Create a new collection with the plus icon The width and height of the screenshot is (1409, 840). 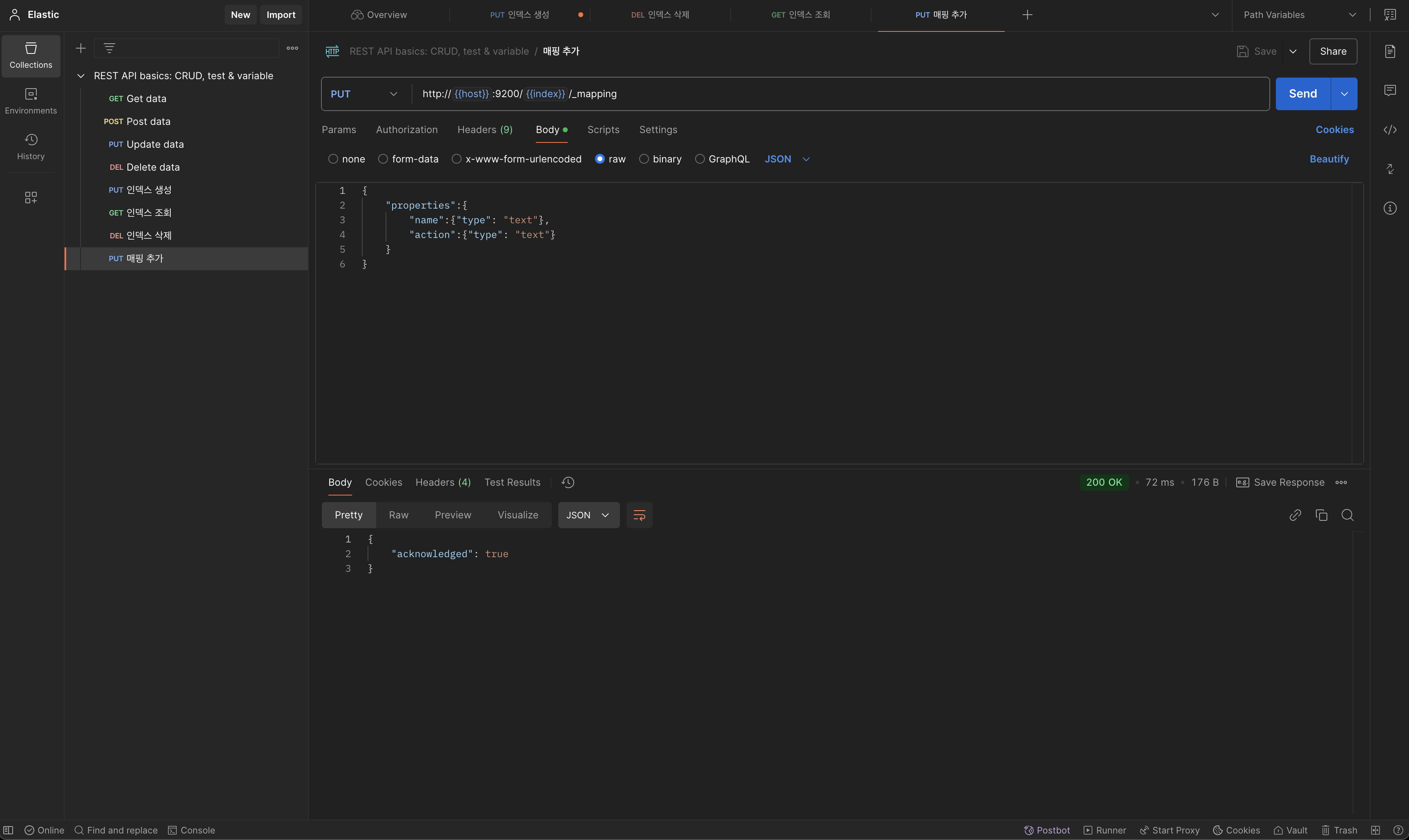point(81,48)
